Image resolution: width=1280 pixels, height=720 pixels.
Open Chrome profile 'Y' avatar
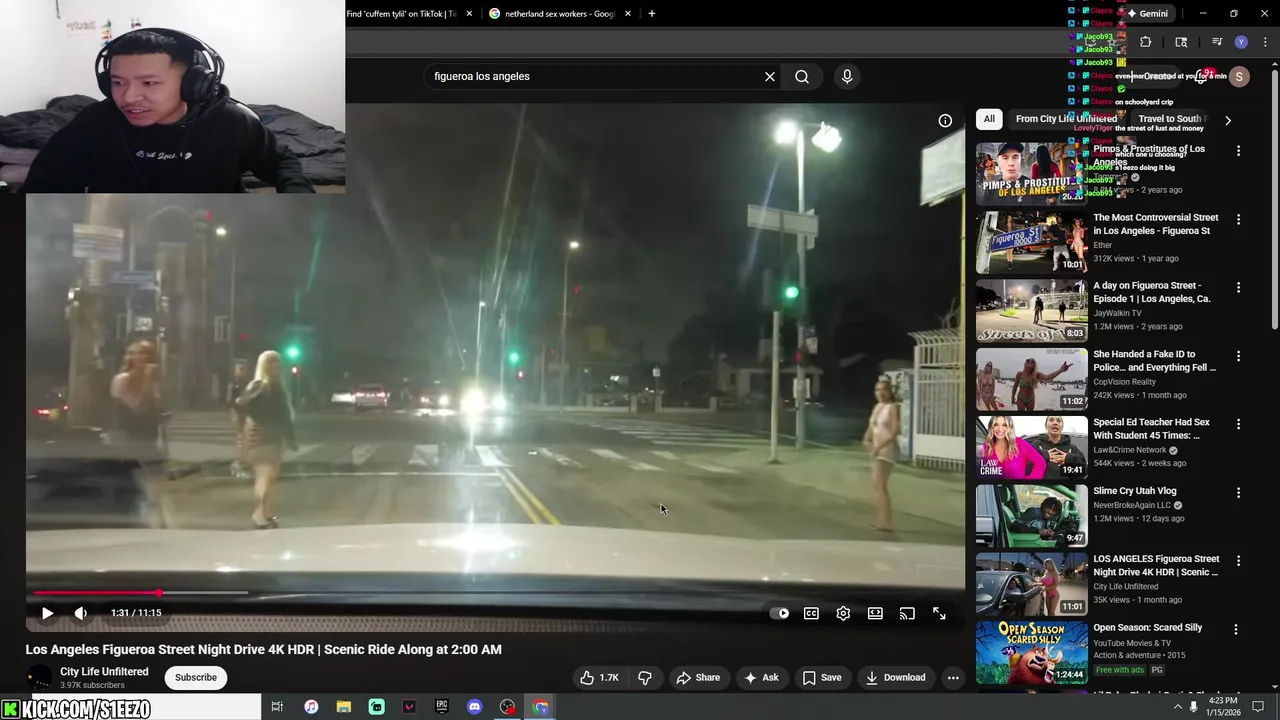tap(1241, 42)
